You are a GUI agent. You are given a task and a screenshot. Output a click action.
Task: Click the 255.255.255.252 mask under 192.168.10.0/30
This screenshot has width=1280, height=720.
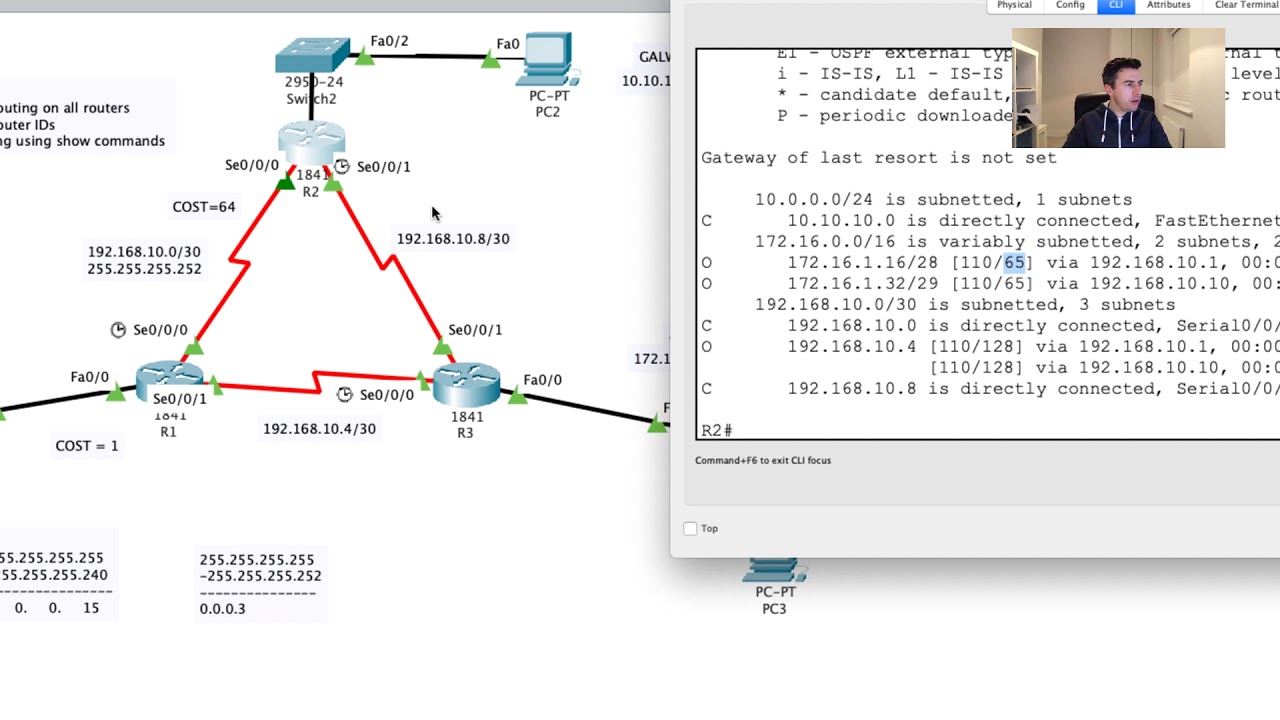pyautogui.click(x=144, y=268)
